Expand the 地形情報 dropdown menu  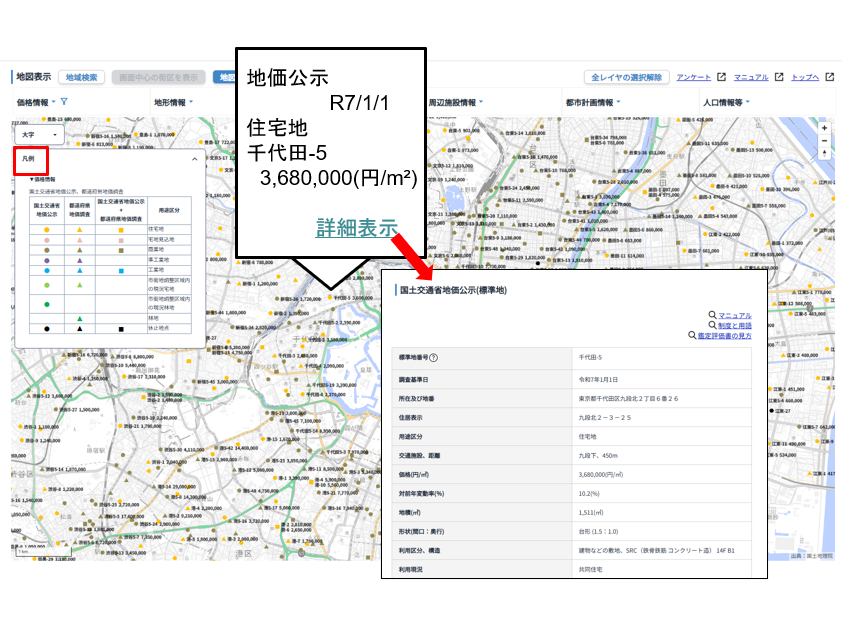pos(173,102)
